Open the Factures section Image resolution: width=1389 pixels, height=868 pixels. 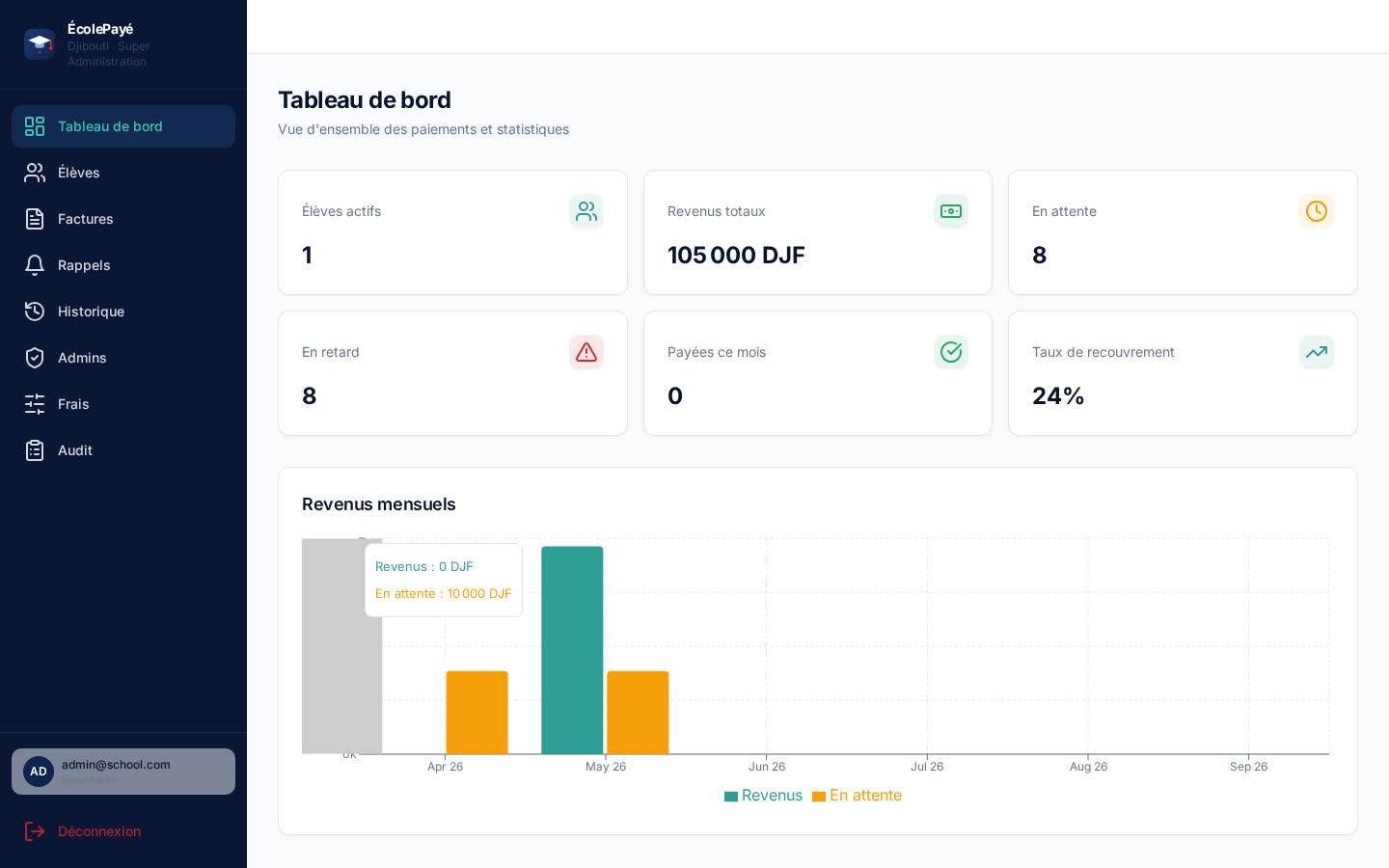click(x=123, y=219)
